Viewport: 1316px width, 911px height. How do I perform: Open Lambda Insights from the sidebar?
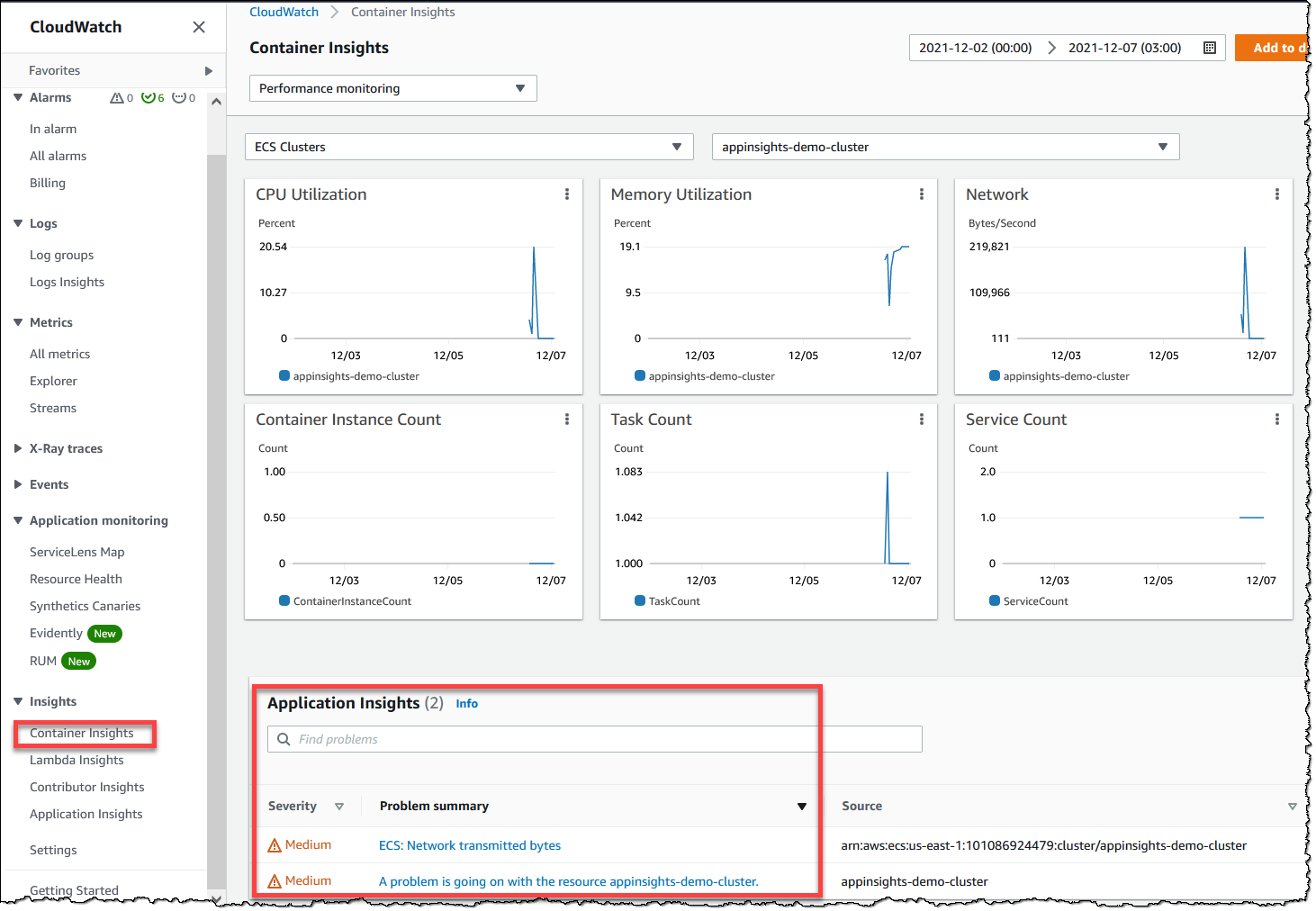[x=77, y=760]
